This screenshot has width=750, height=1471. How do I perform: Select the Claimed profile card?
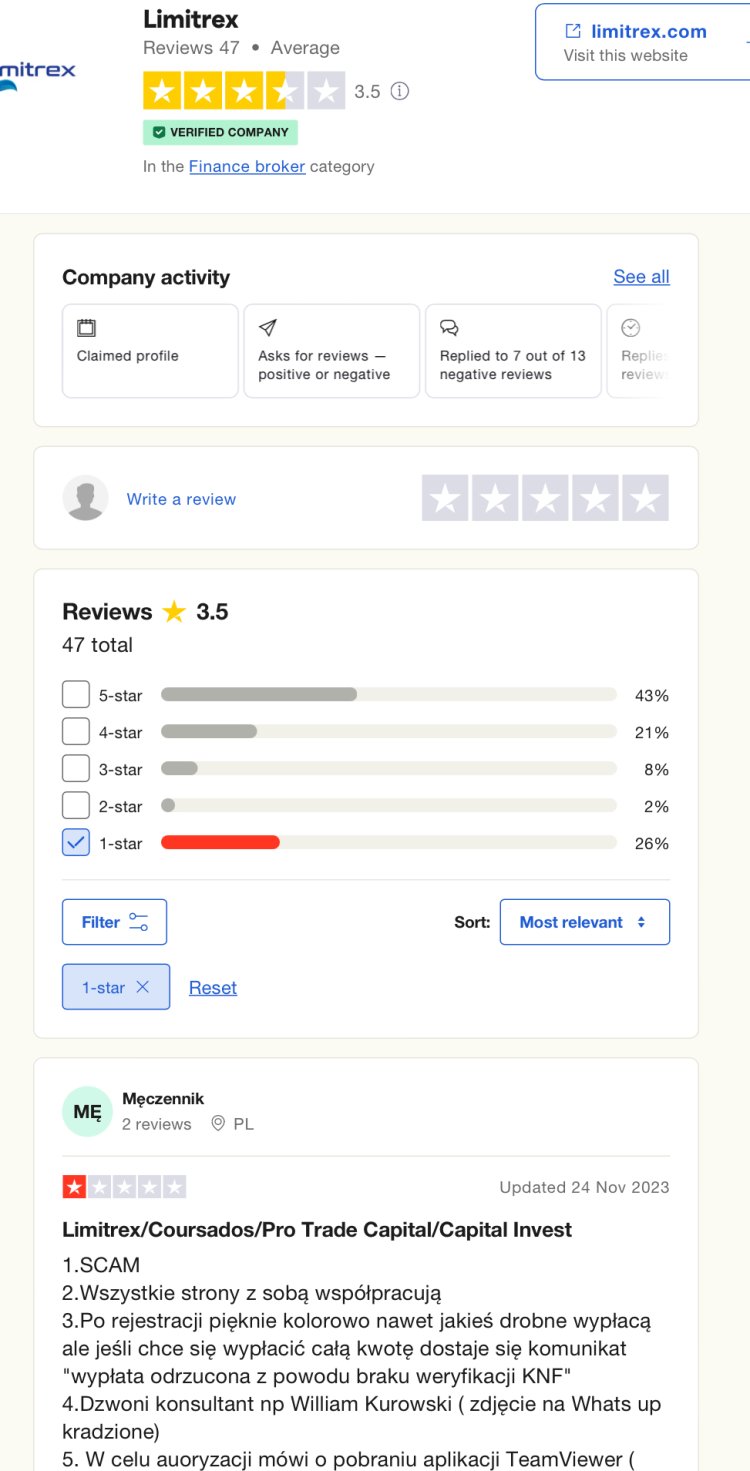coord(150,351)
